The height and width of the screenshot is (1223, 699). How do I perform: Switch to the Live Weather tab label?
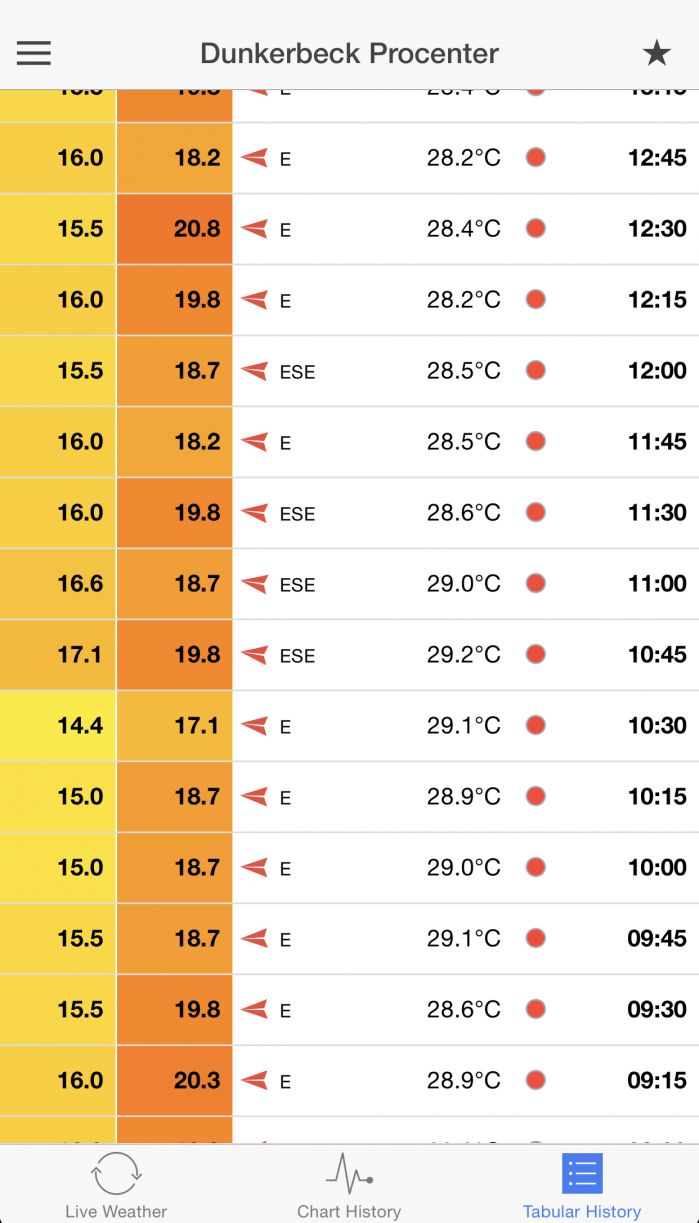(x=116, y=1211)
